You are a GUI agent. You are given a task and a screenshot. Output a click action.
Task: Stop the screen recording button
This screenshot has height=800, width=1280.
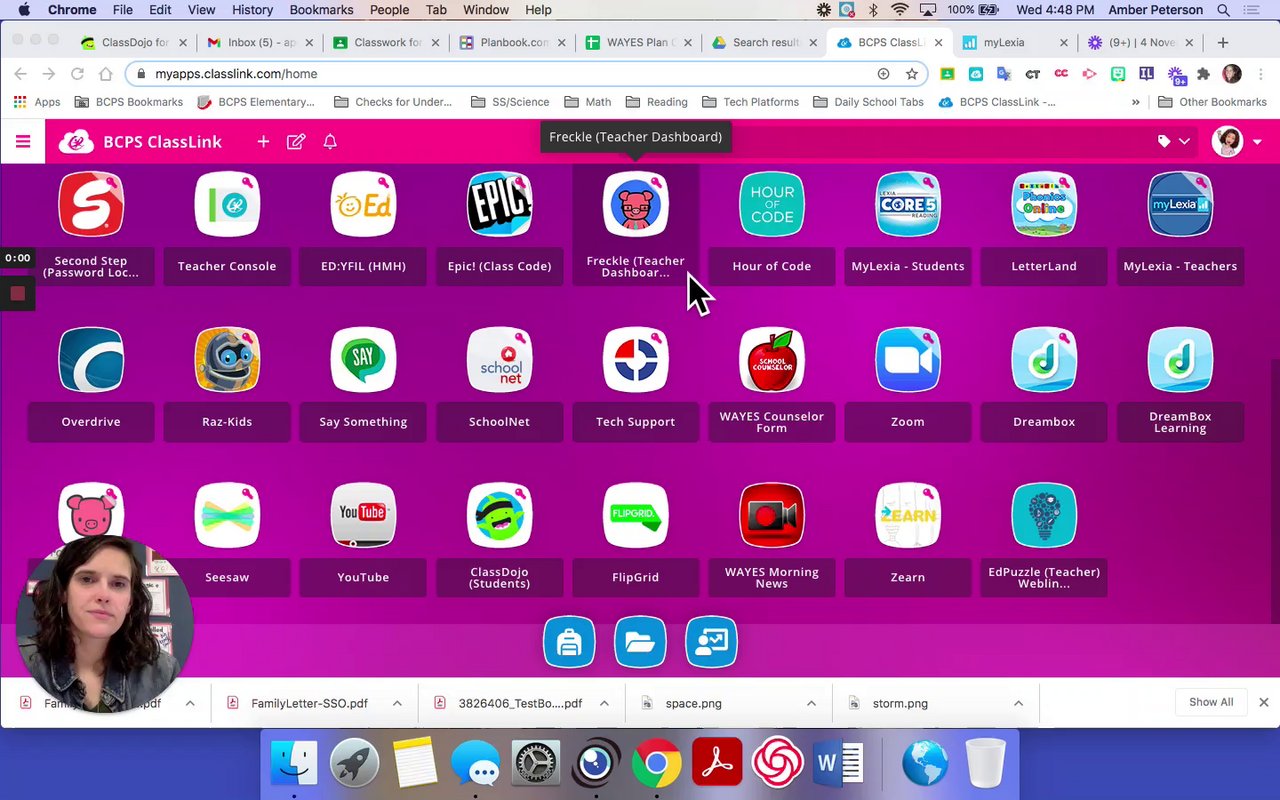[17, 294]
